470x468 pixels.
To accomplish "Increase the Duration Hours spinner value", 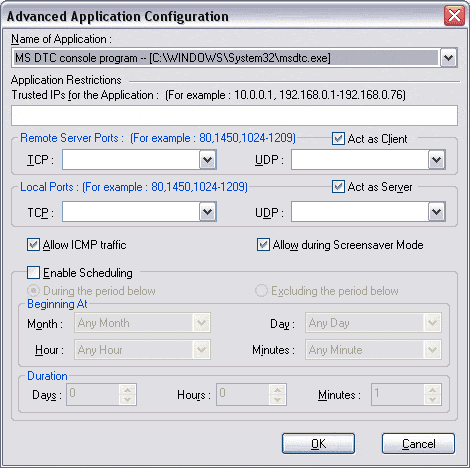I will (x=278, y=389).
